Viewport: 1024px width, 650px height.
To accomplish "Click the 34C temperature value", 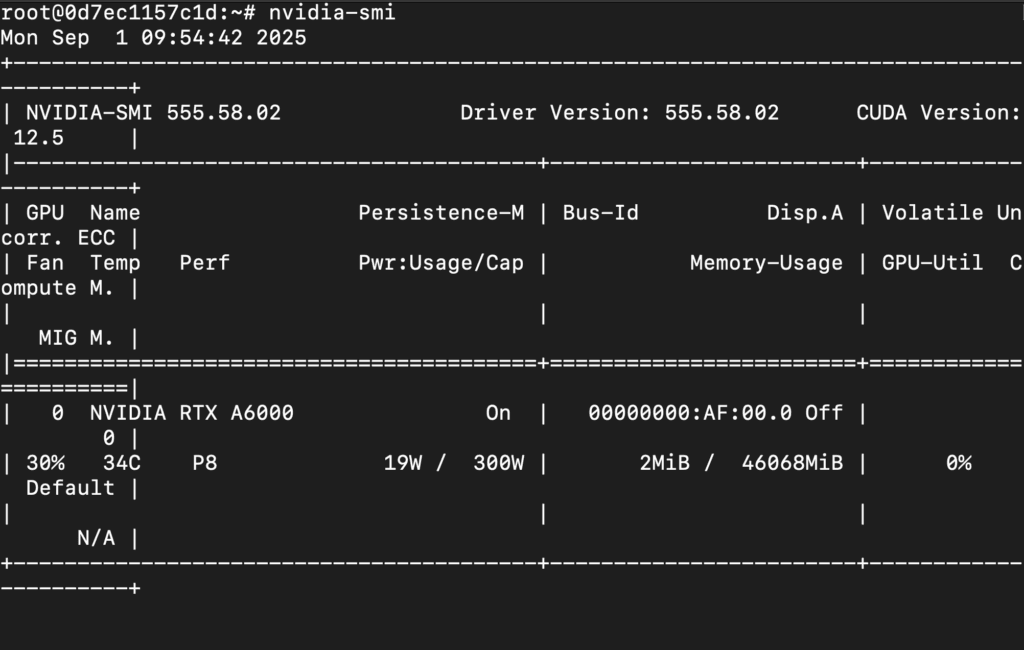I will (x=121, y=463).
